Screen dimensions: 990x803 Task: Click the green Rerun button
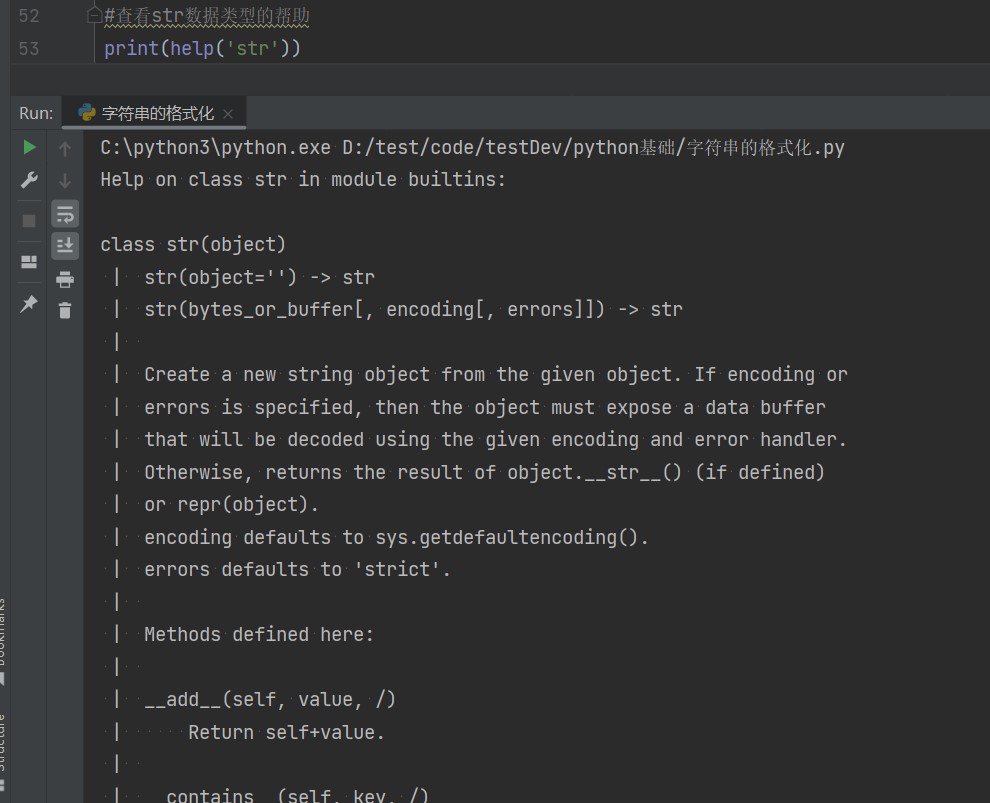tap(29, 148)
